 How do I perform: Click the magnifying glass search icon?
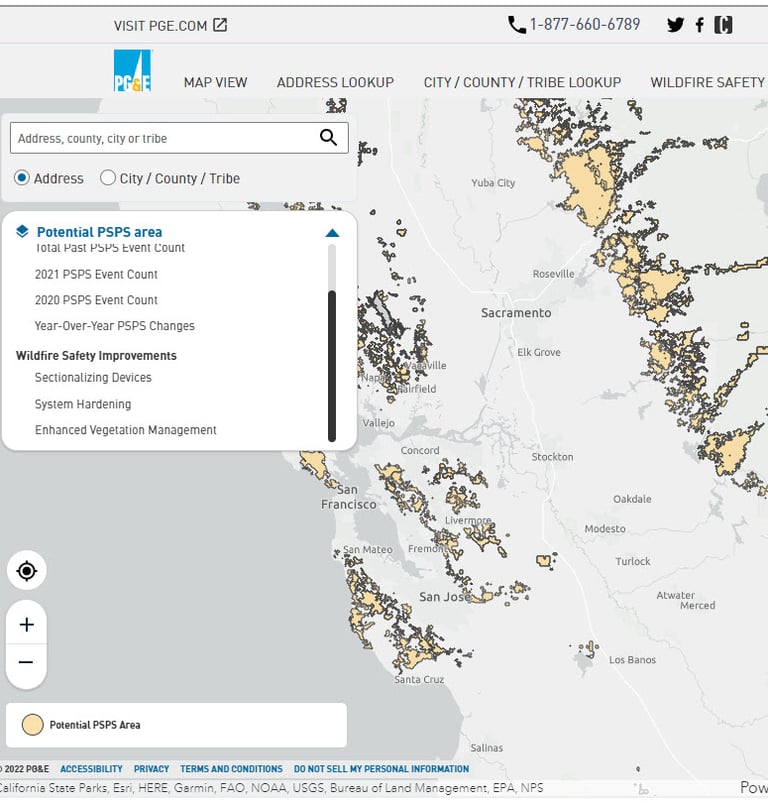[x=328, y=137]
